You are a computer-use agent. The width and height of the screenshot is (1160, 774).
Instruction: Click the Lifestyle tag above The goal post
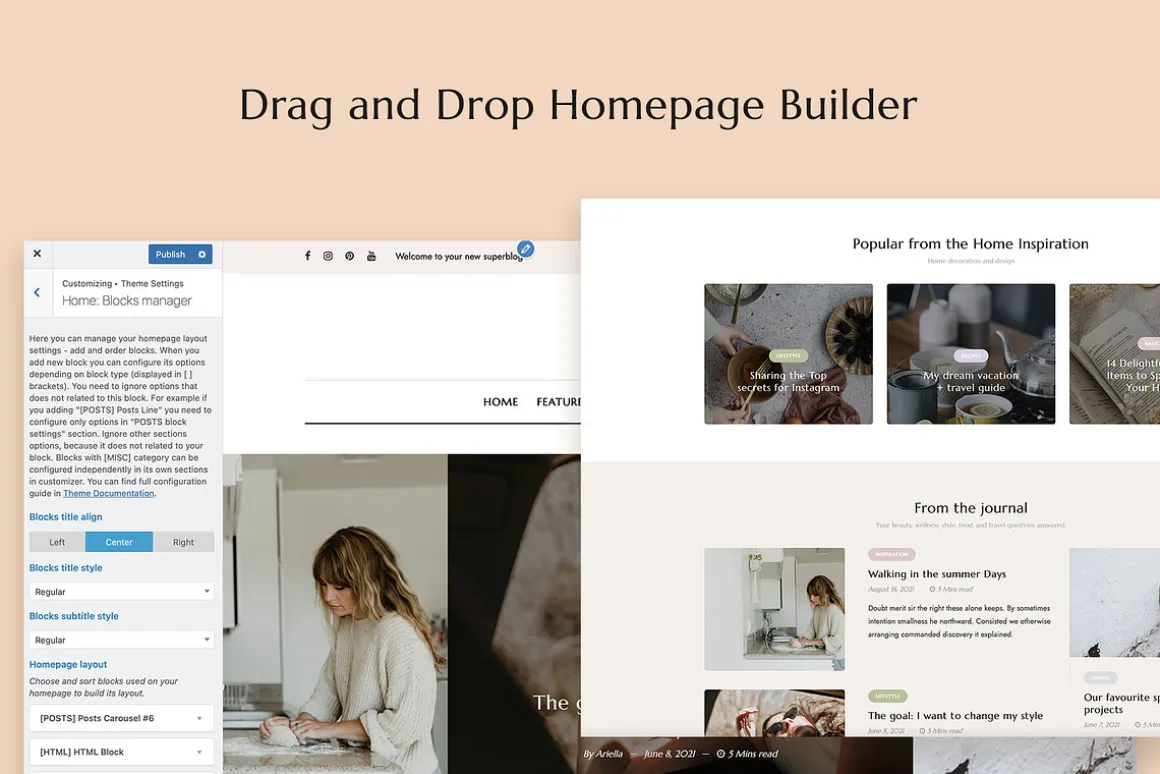pyautogui.click(x=888, y=696)
